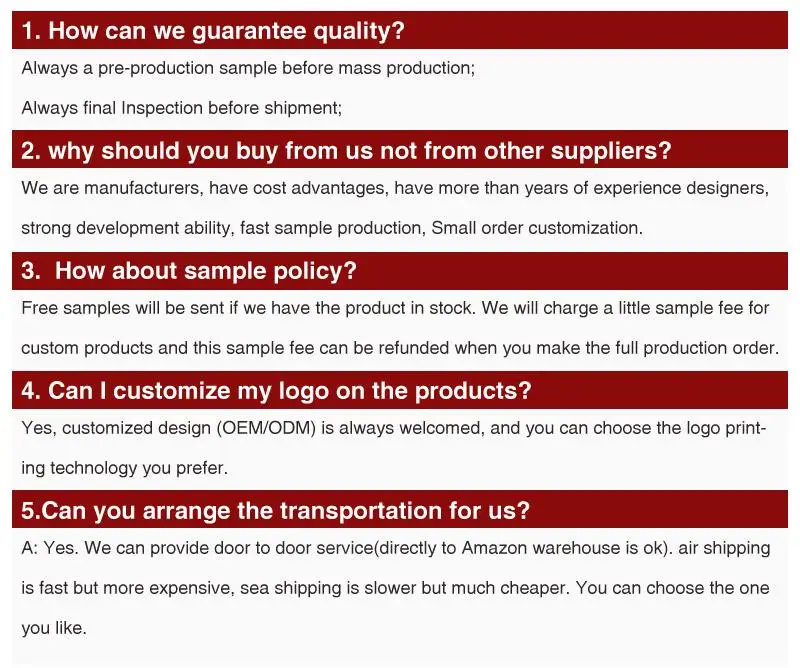800x668 pixels.
Task: Click the 'How about sample policy?' heading
Action: pyautogui.click(x=189, y=270)
